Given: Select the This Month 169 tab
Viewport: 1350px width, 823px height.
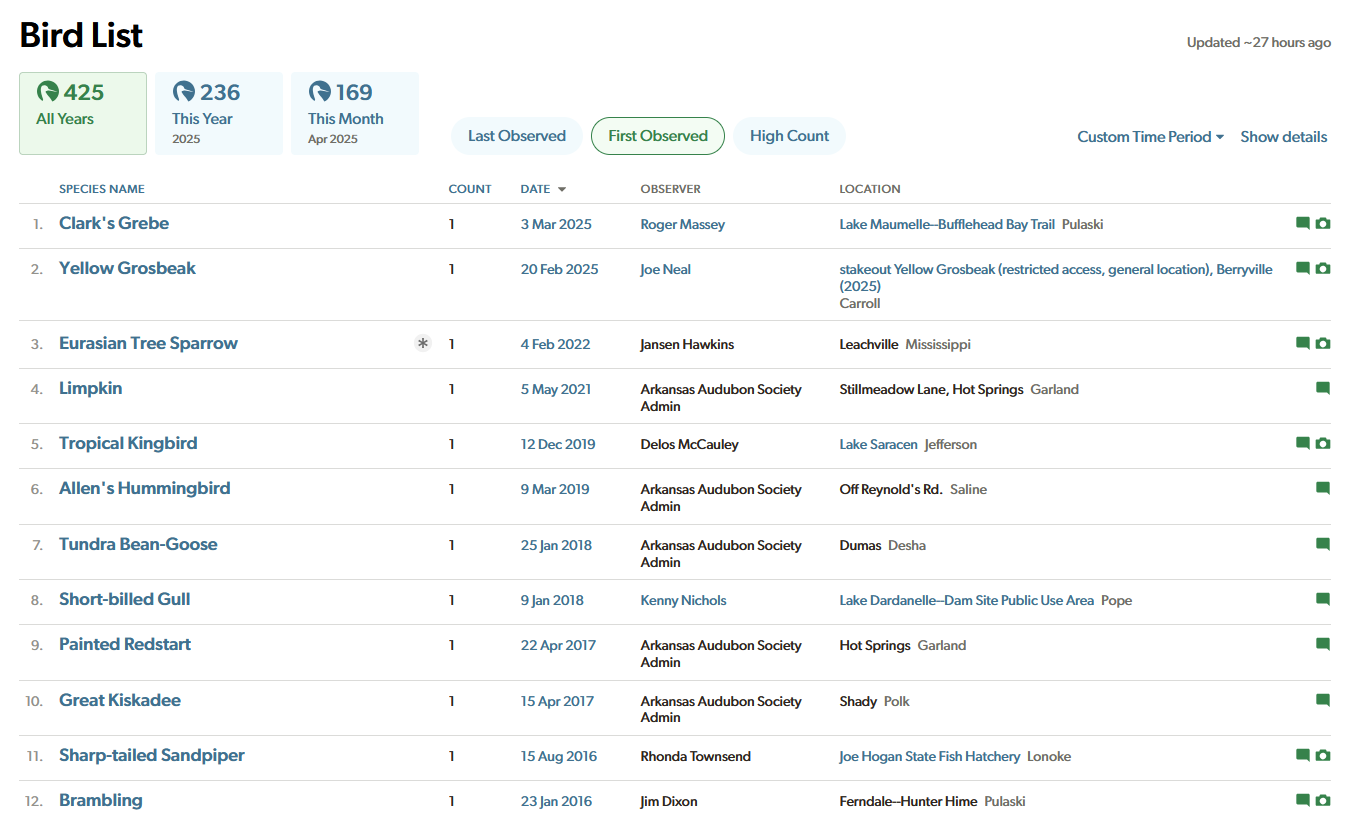Looking at the screenshot, I should tap(354, 113).
